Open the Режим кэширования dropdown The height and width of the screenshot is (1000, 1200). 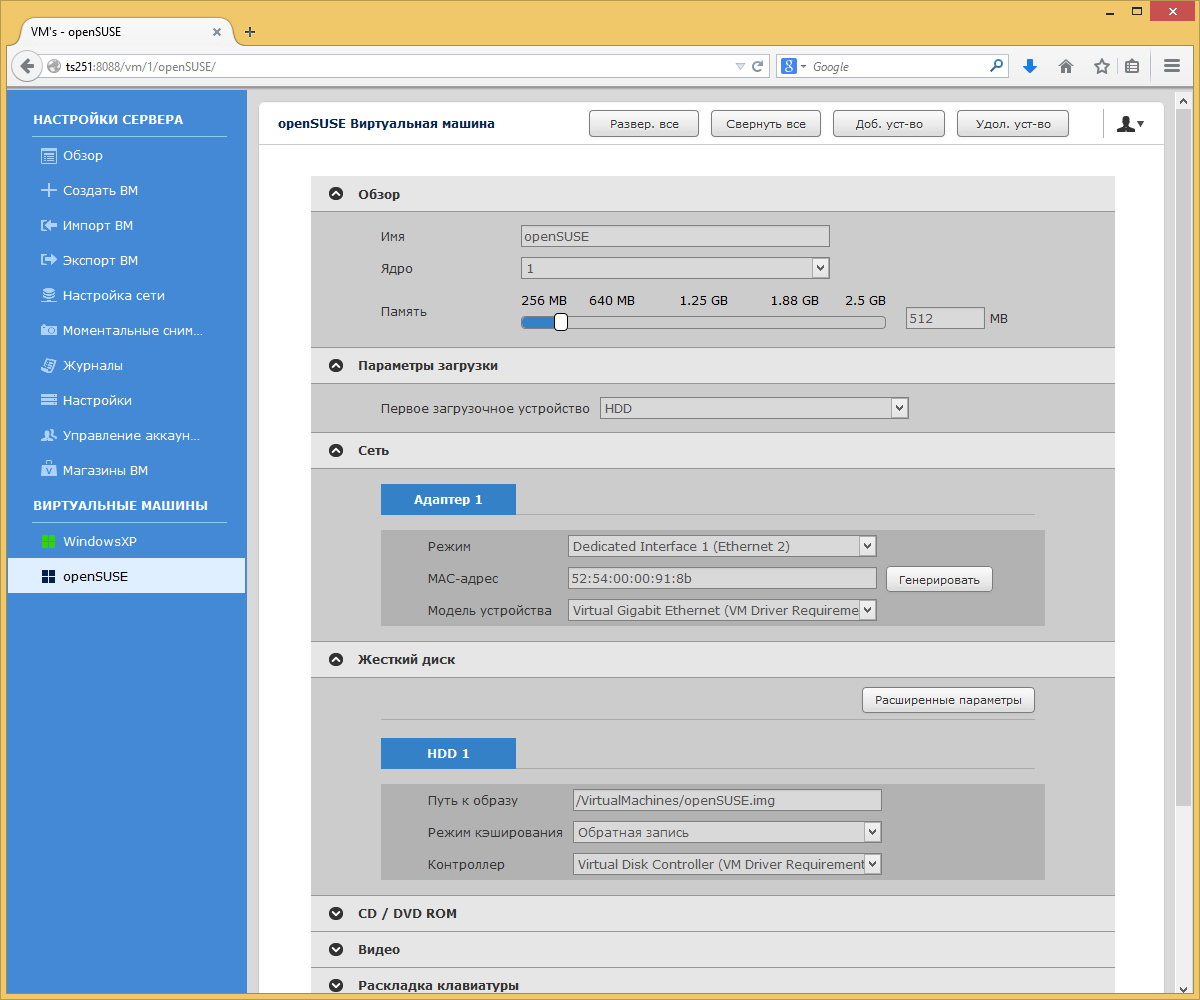pos(727,832)
